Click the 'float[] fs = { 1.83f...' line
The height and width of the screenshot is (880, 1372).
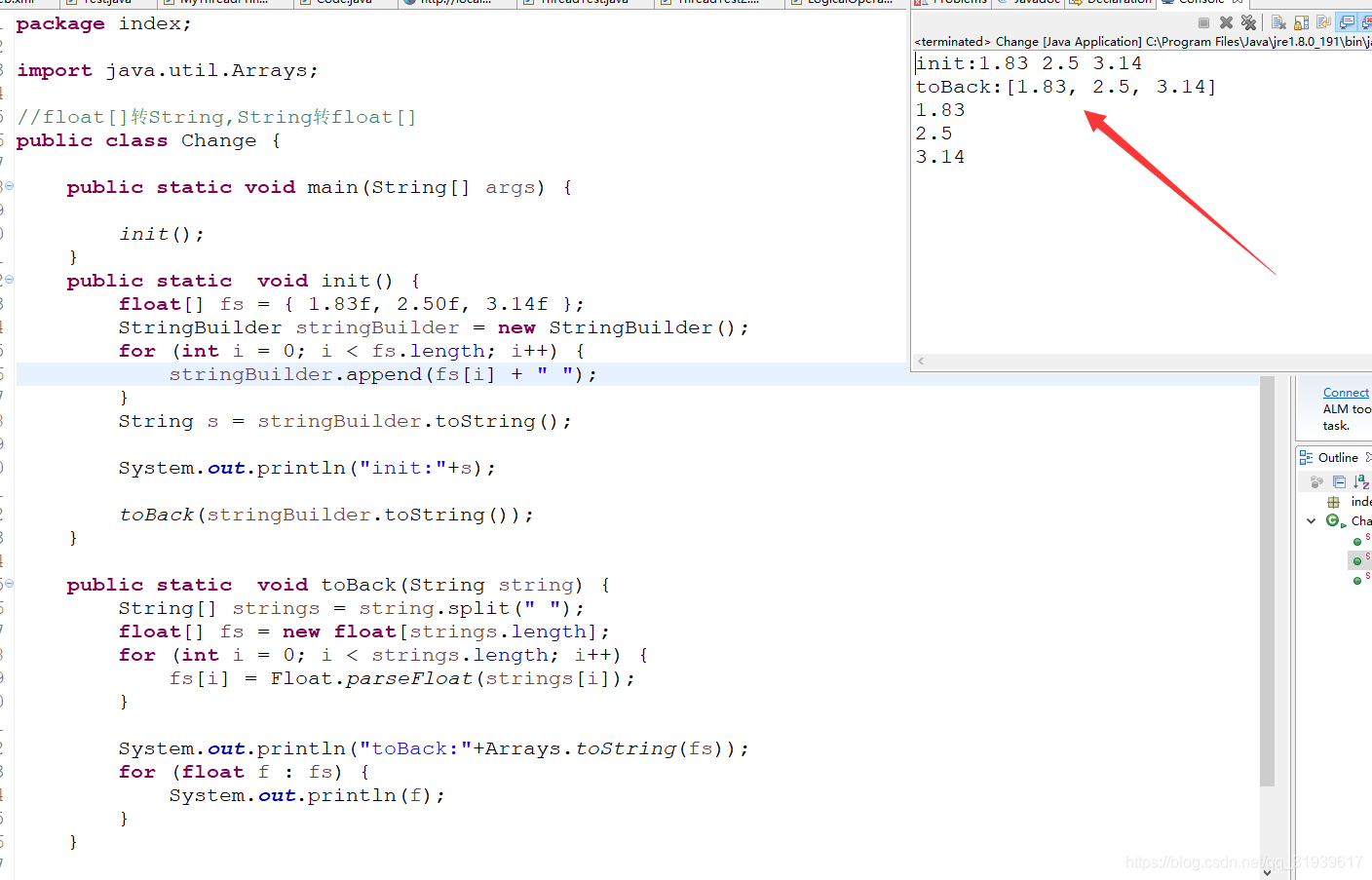point(352,304)
